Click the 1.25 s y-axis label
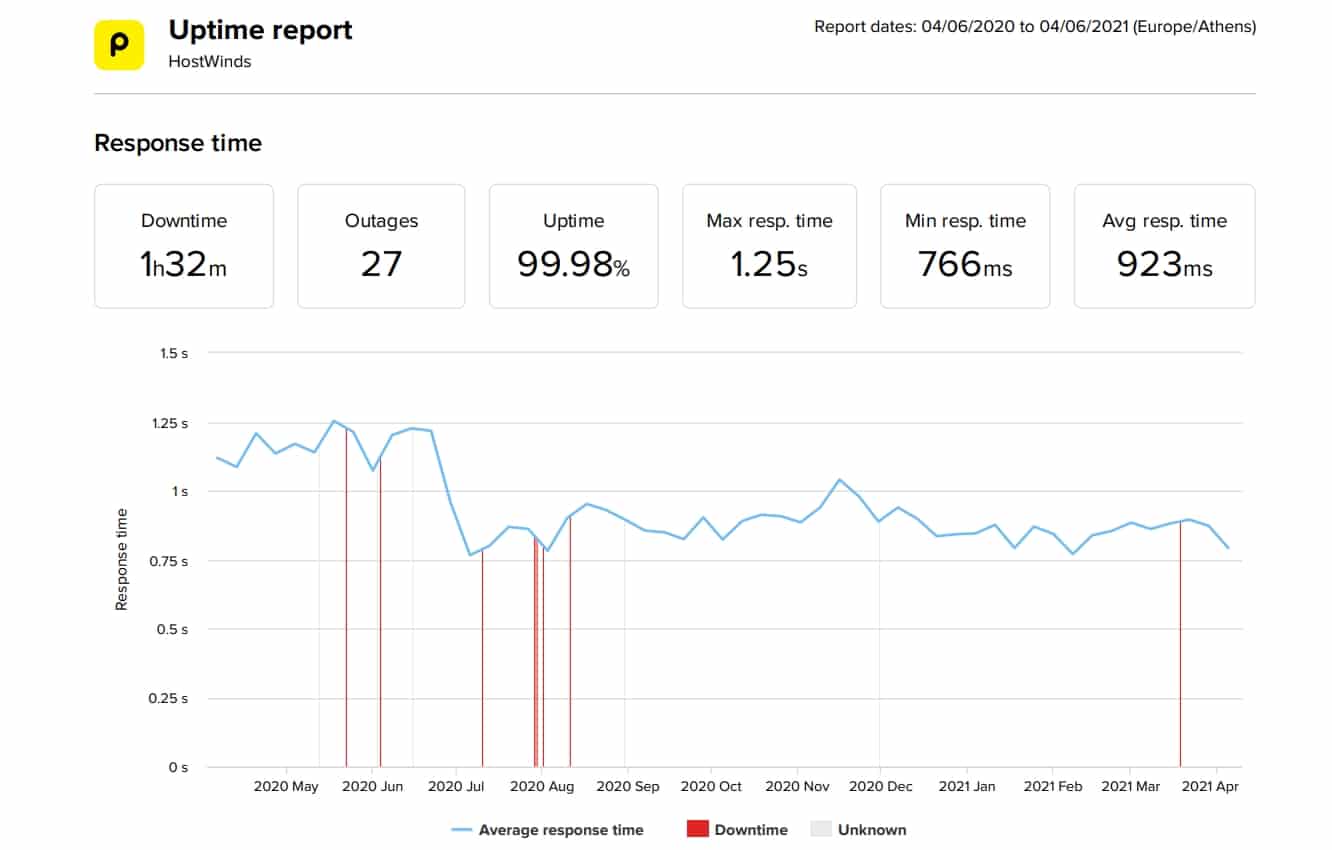1332x850 pixels. (x=170, y=423)
